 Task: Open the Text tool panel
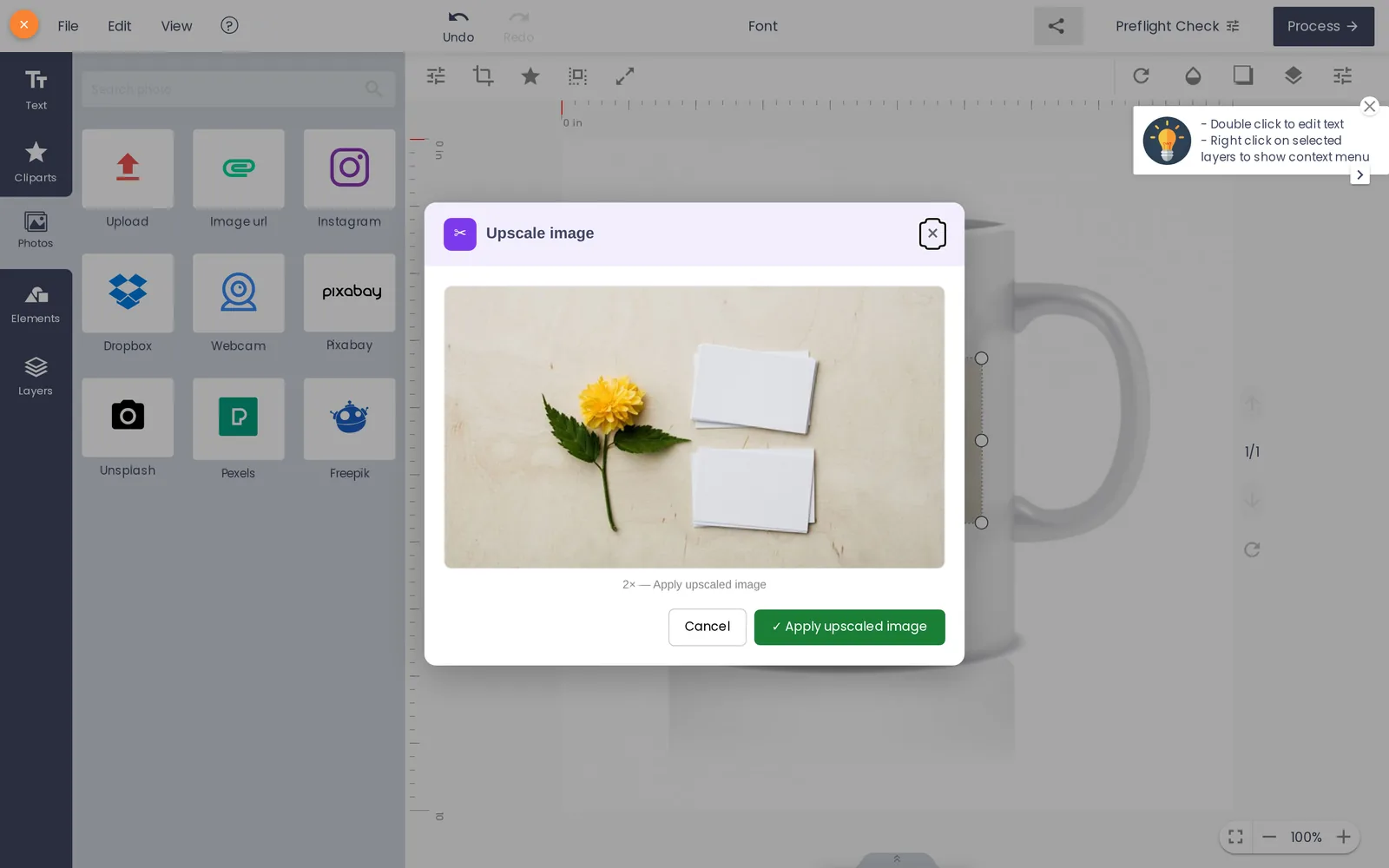pos(36,89)
